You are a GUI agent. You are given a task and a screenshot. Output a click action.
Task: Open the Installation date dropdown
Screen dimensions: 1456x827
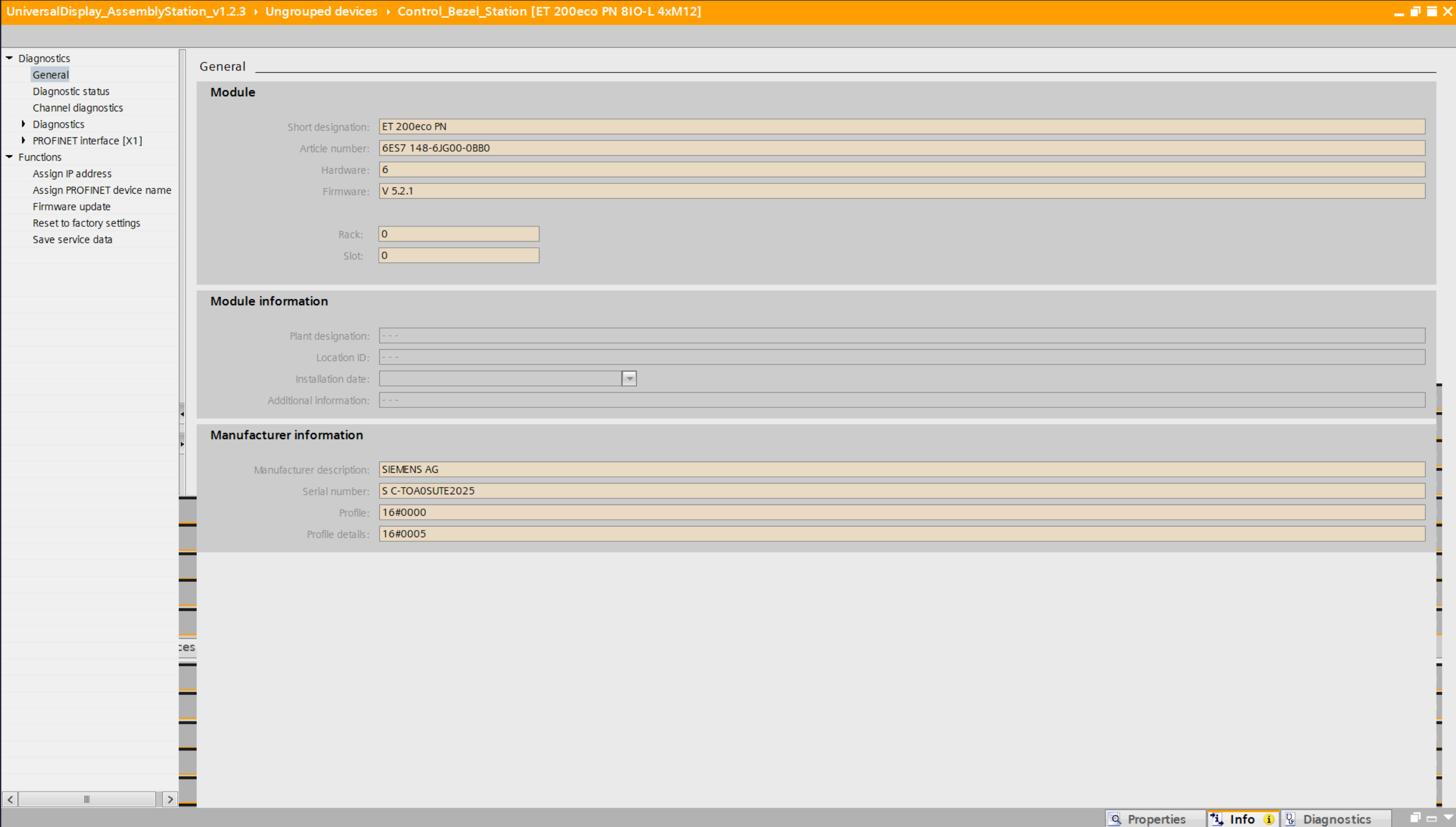(x=629, y=379)
